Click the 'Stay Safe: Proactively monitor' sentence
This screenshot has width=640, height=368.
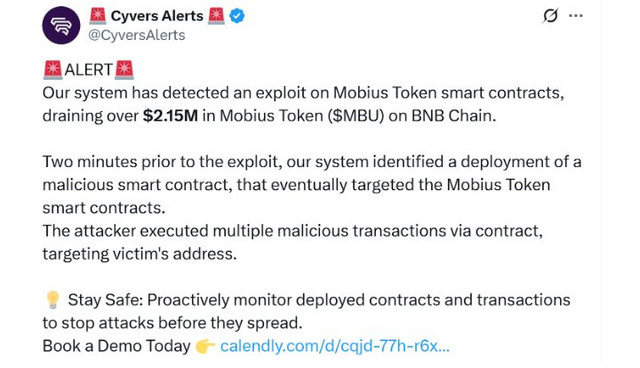coord(306,311)
